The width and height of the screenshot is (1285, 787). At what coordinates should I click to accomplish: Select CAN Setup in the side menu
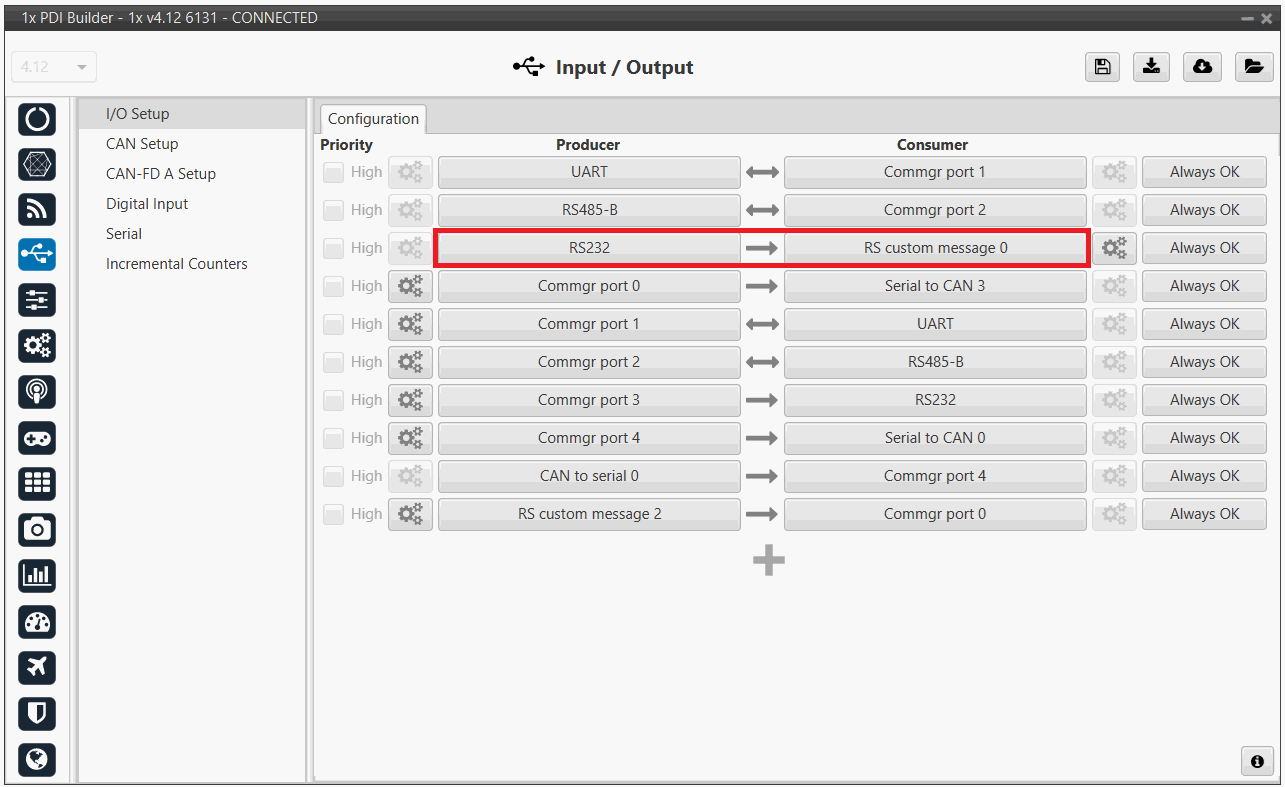pyautogui.click(x=142, y=144)
